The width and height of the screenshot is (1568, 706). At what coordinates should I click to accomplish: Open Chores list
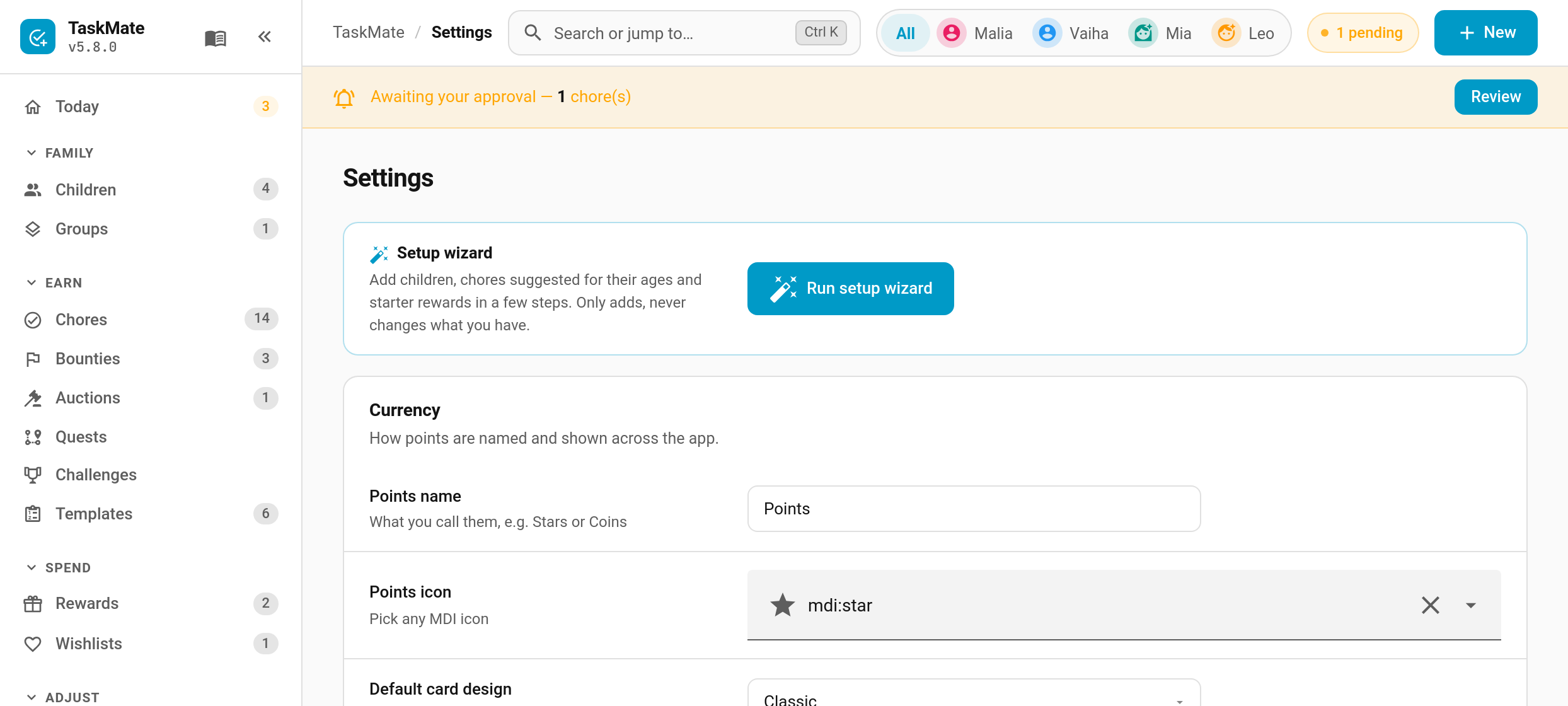click(151, 320)
